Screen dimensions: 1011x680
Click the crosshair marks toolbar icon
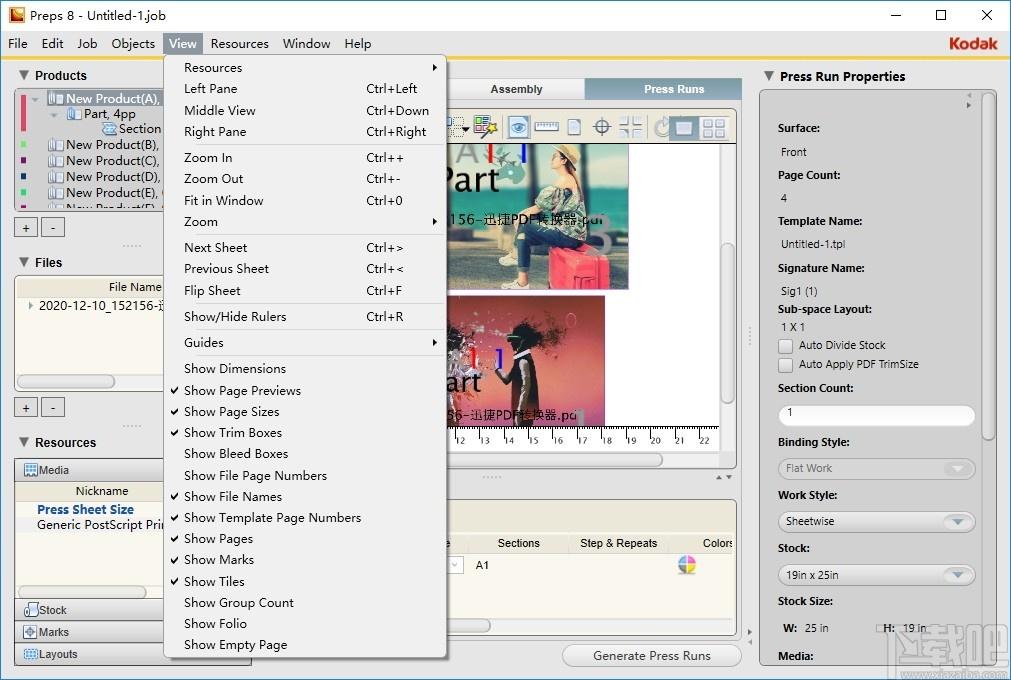click(x=602, y=127)
